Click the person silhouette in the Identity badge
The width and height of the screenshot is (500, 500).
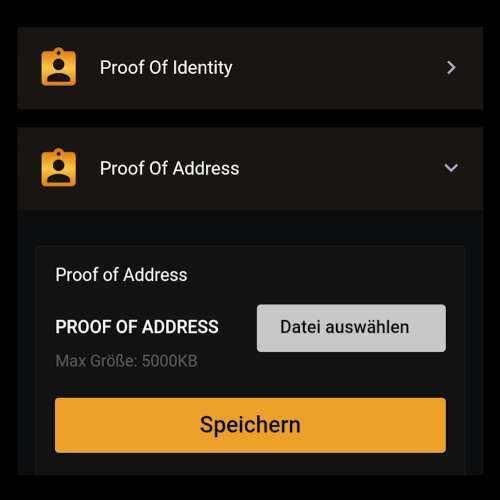pyautogui.click(x=59, y=70)
